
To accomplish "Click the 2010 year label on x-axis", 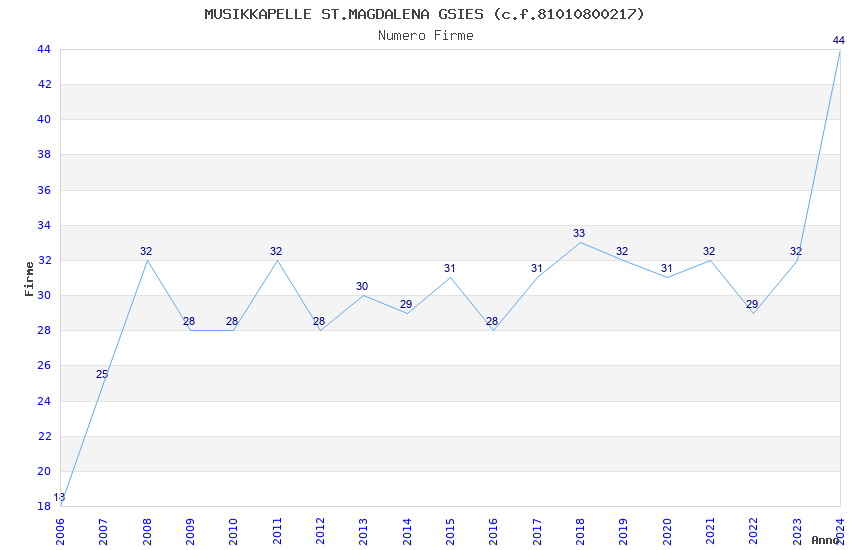I will (x=234, y=531).
